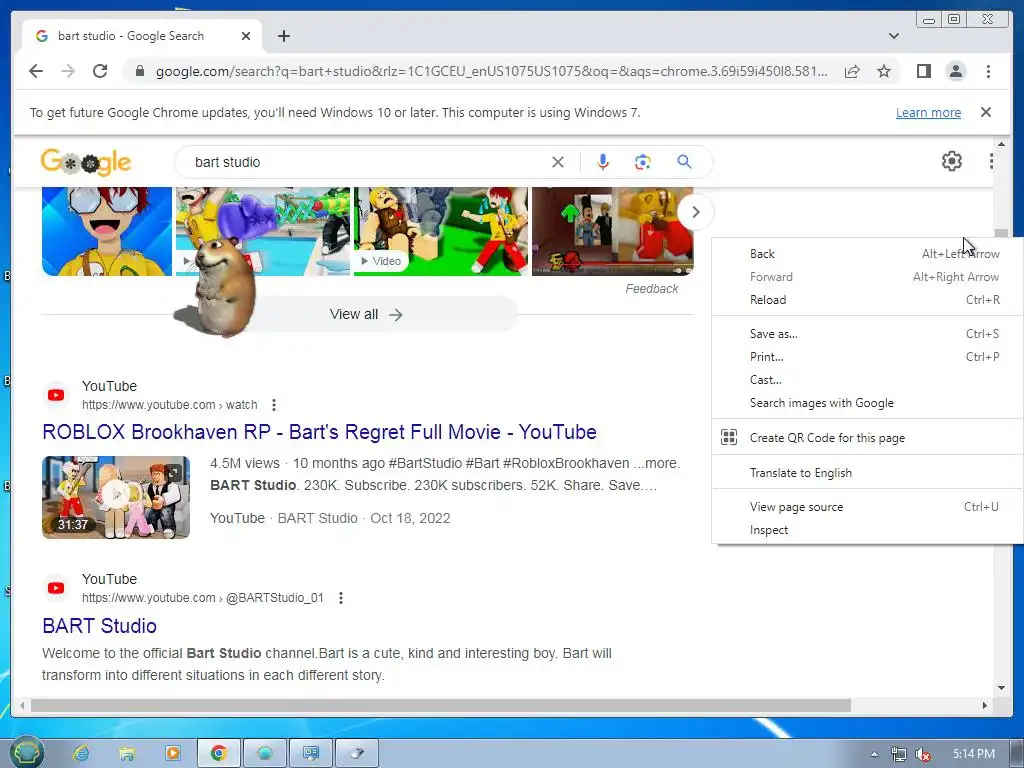The image size is (1024, 768).
Task: Click the horizontal scrollbar left arrow
Action: pyautogui.click(x=22, y=705)
